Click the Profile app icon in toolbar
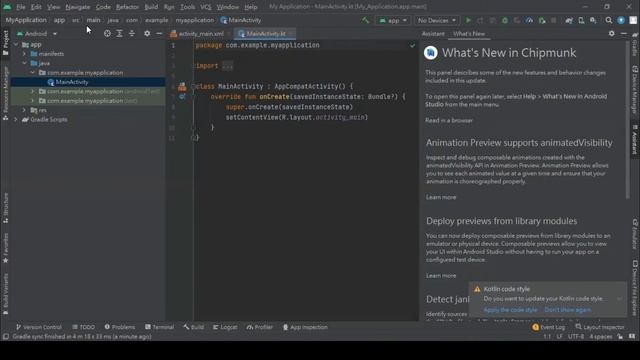Screen dimensions: 640x360 click(529, 20)
